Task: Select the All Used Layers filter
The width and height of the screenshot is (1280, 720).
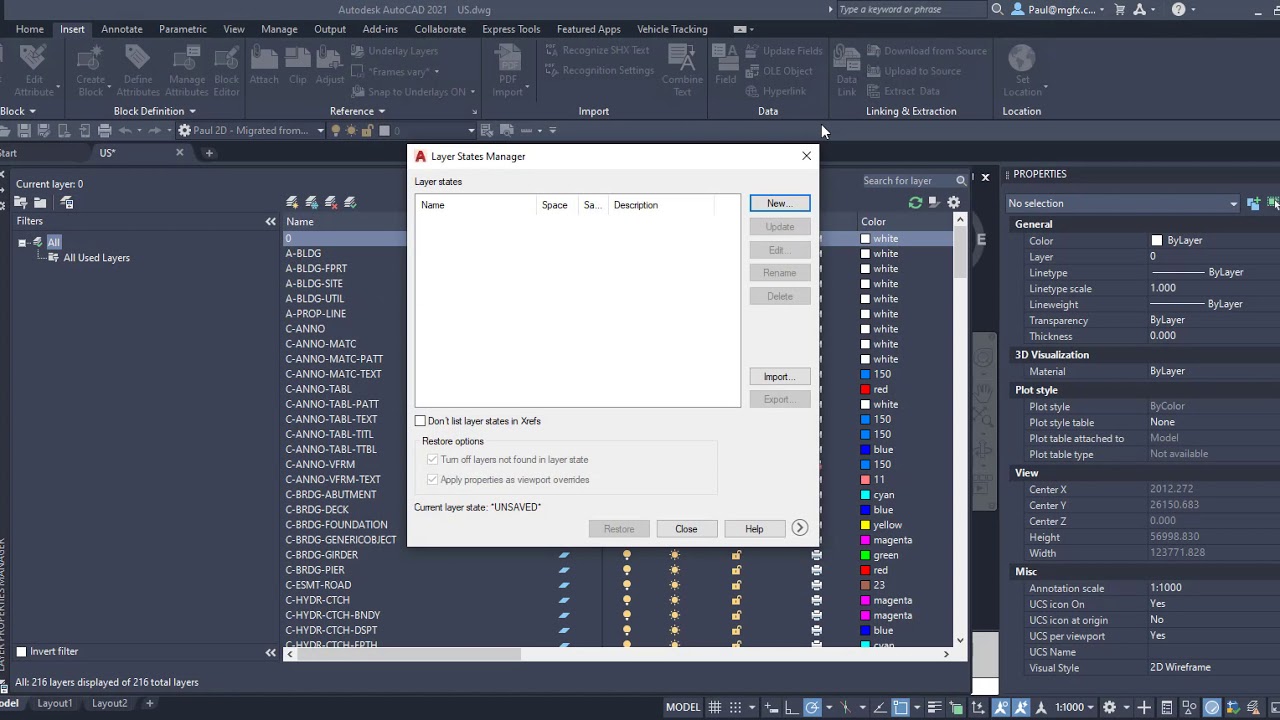Action: [x=96, y=258]
